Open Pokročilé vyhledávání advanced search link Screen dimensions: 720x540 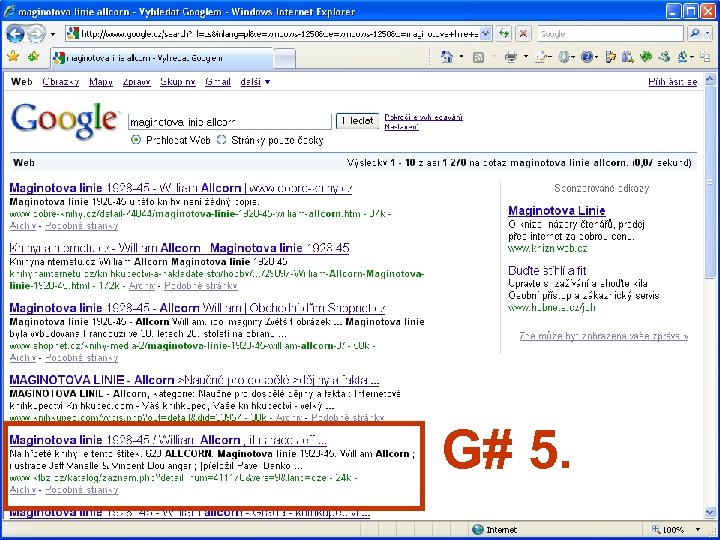click(x=423, y=117)
